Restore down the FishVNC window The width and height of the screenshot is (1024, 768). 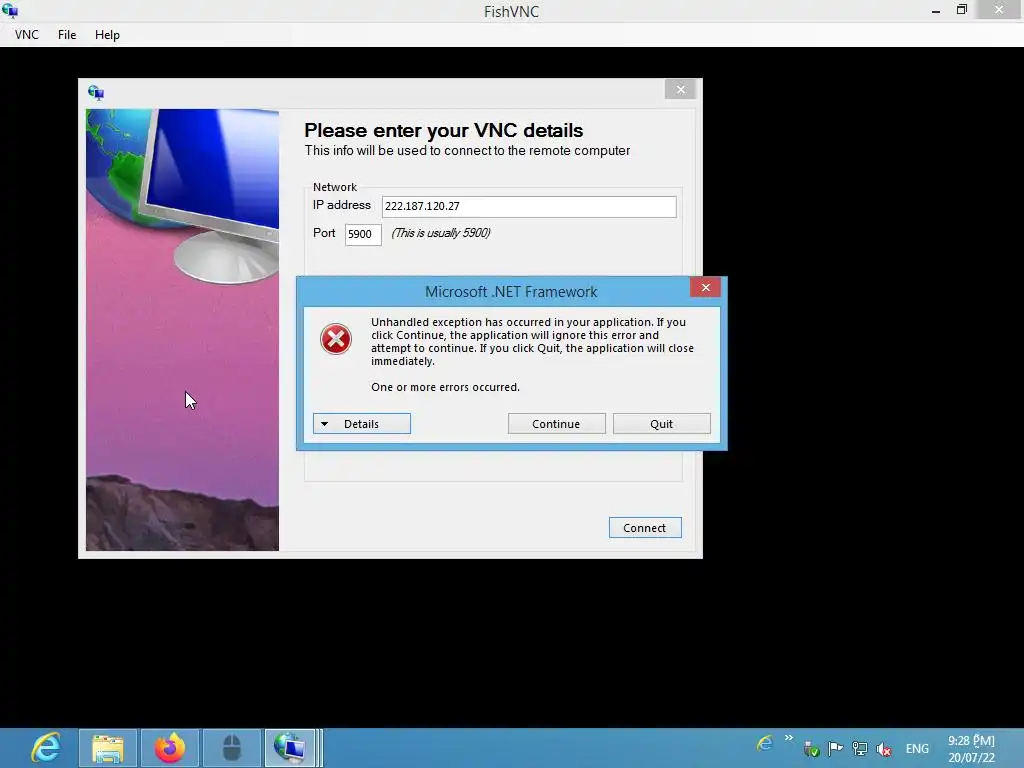[x=962, y=10]
